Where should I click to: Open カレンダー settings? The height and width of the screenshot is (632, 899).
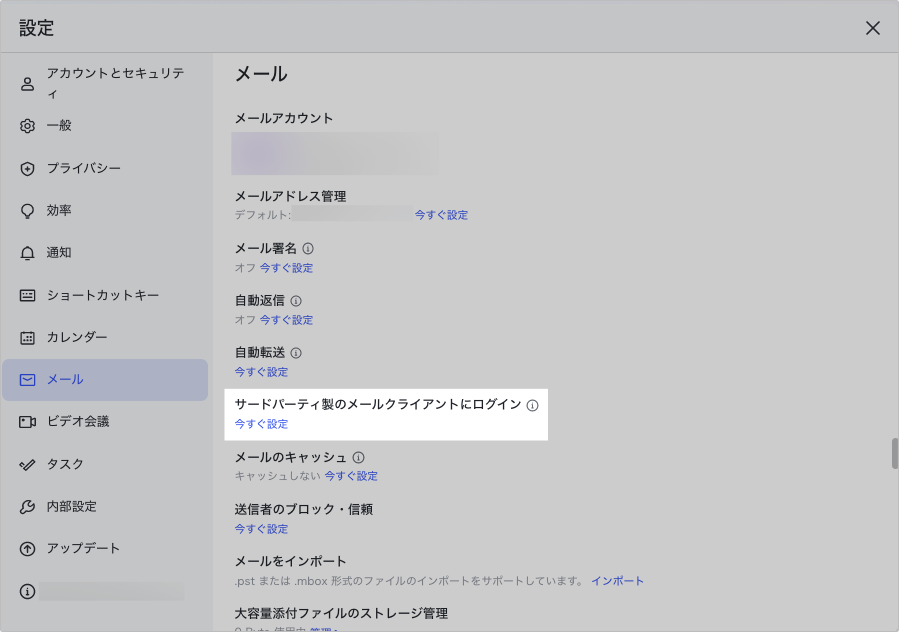[76, 338]
